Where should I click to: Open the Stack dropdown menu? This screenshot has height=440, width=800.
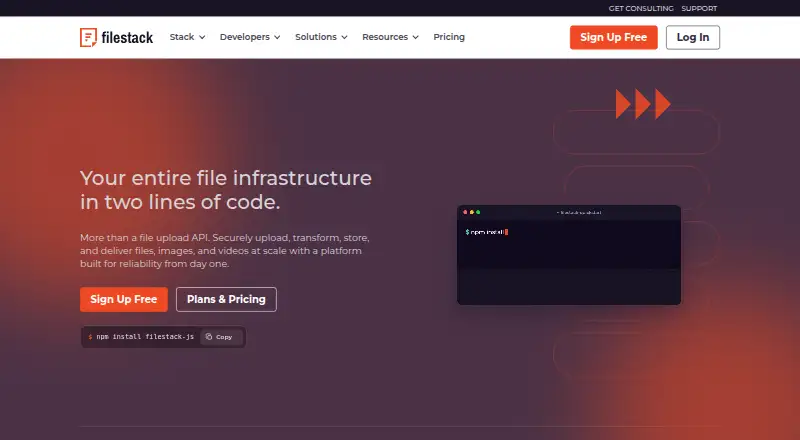pyautogui.click(x=187, y=37)
